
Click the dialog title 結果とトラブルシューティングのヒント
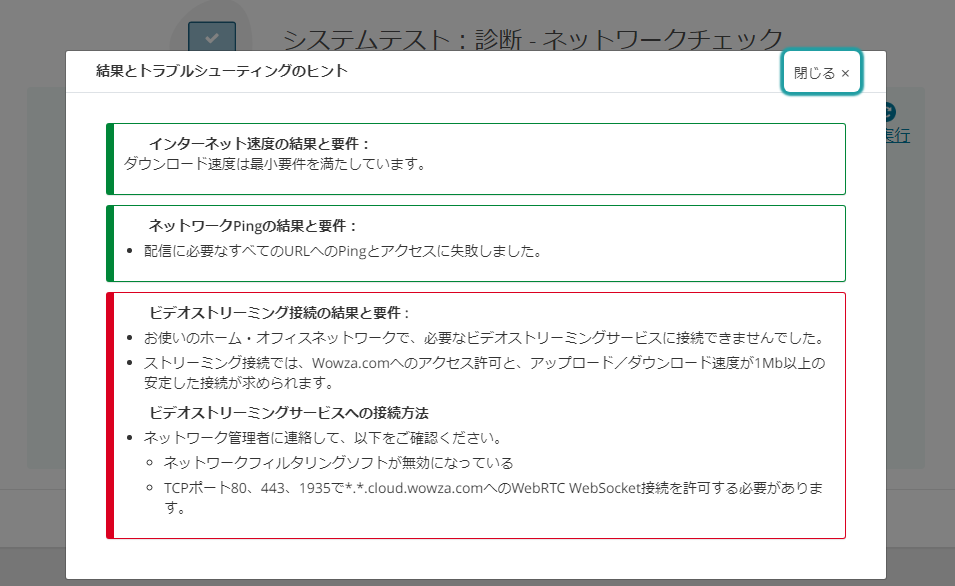tap(221, 71)
